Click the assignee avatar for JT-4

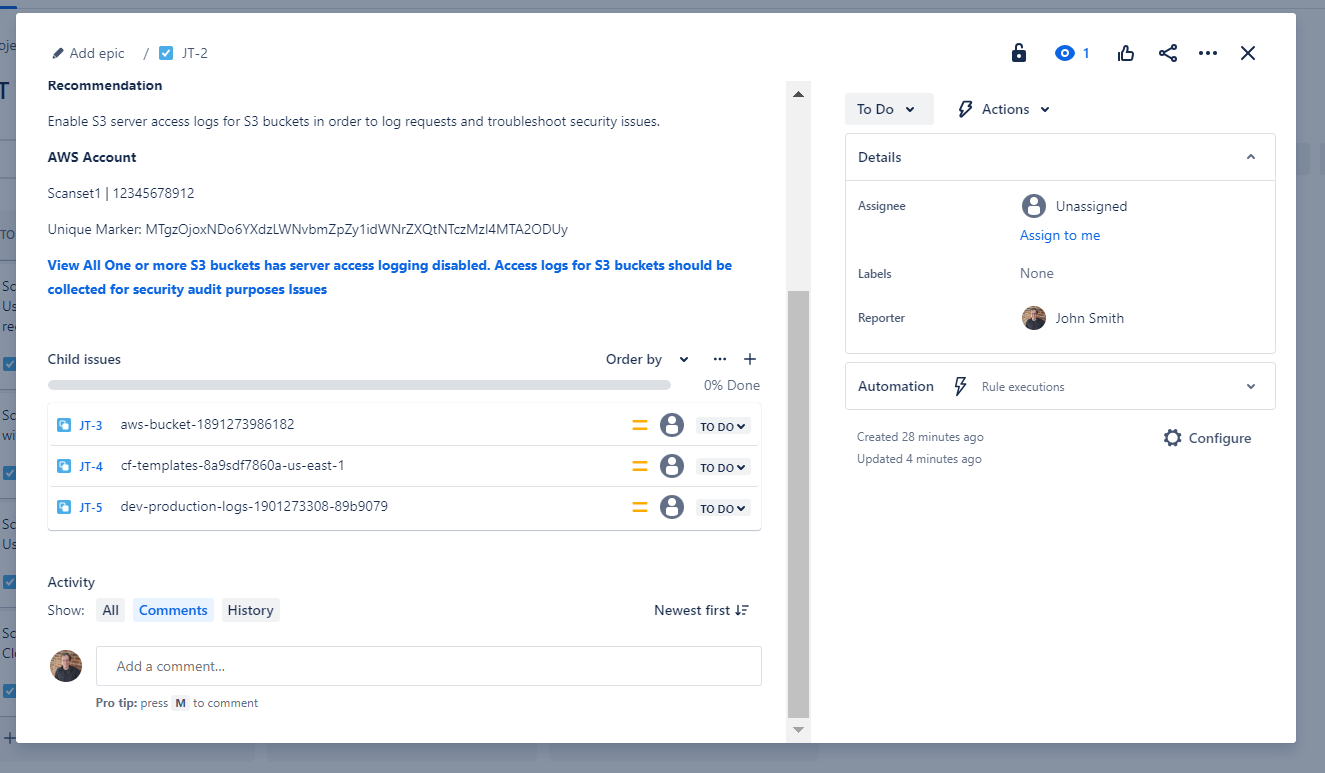point(672,466)
